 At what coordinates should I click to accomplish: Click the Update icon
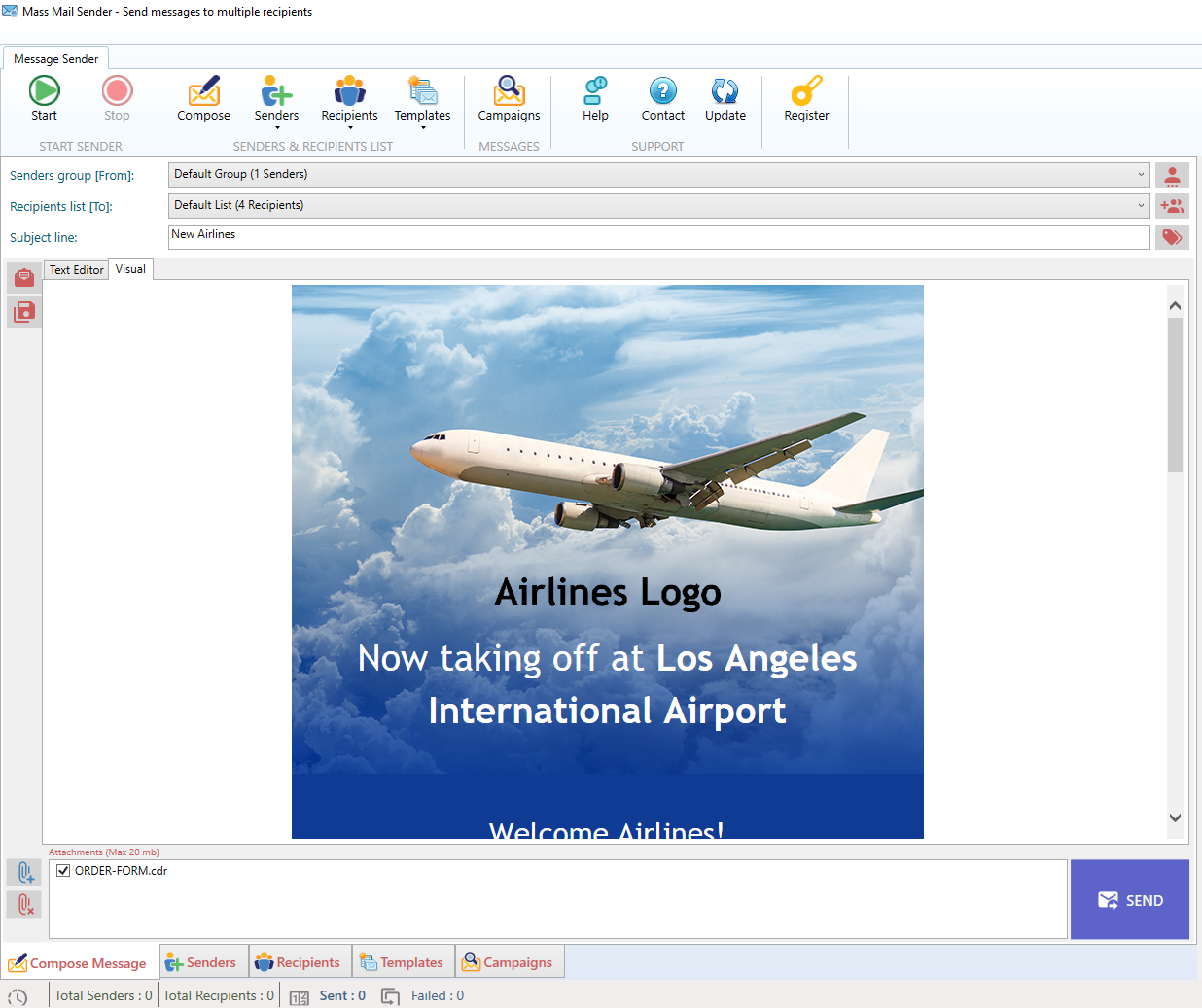(725, 91)
